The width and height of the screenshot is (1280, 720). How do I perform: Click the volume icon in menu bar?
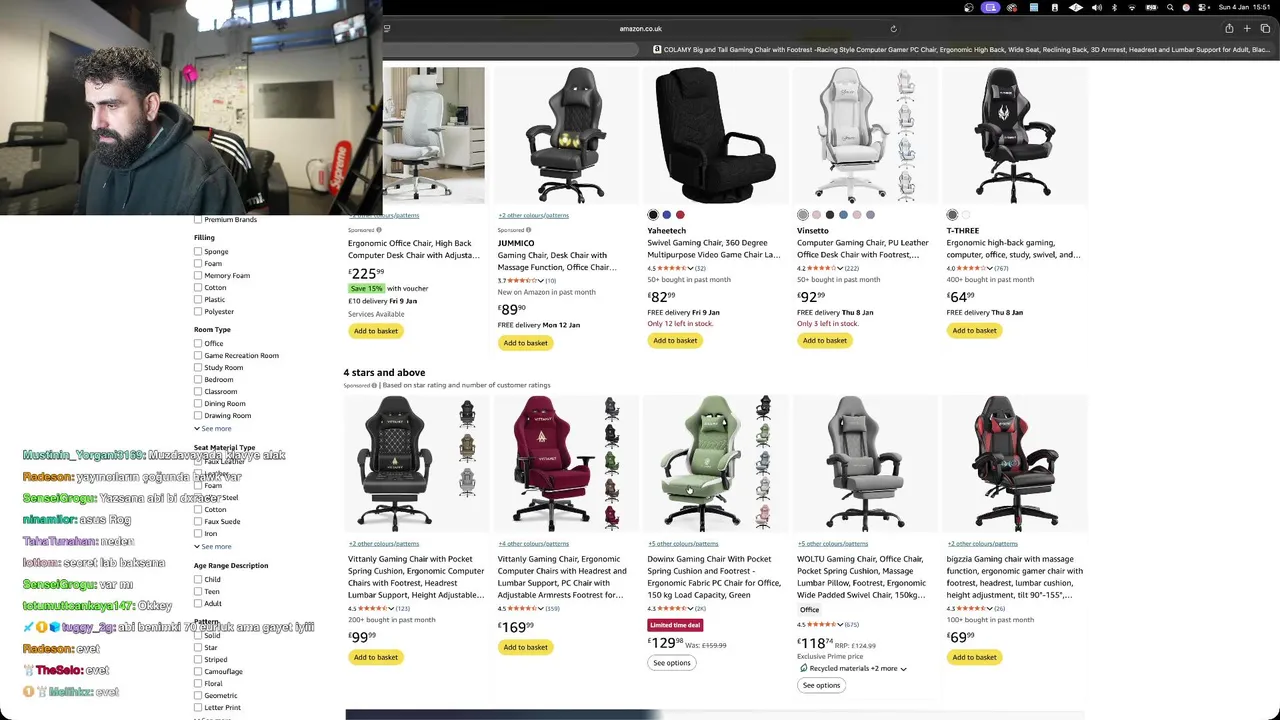click(x=1096, y=7)
